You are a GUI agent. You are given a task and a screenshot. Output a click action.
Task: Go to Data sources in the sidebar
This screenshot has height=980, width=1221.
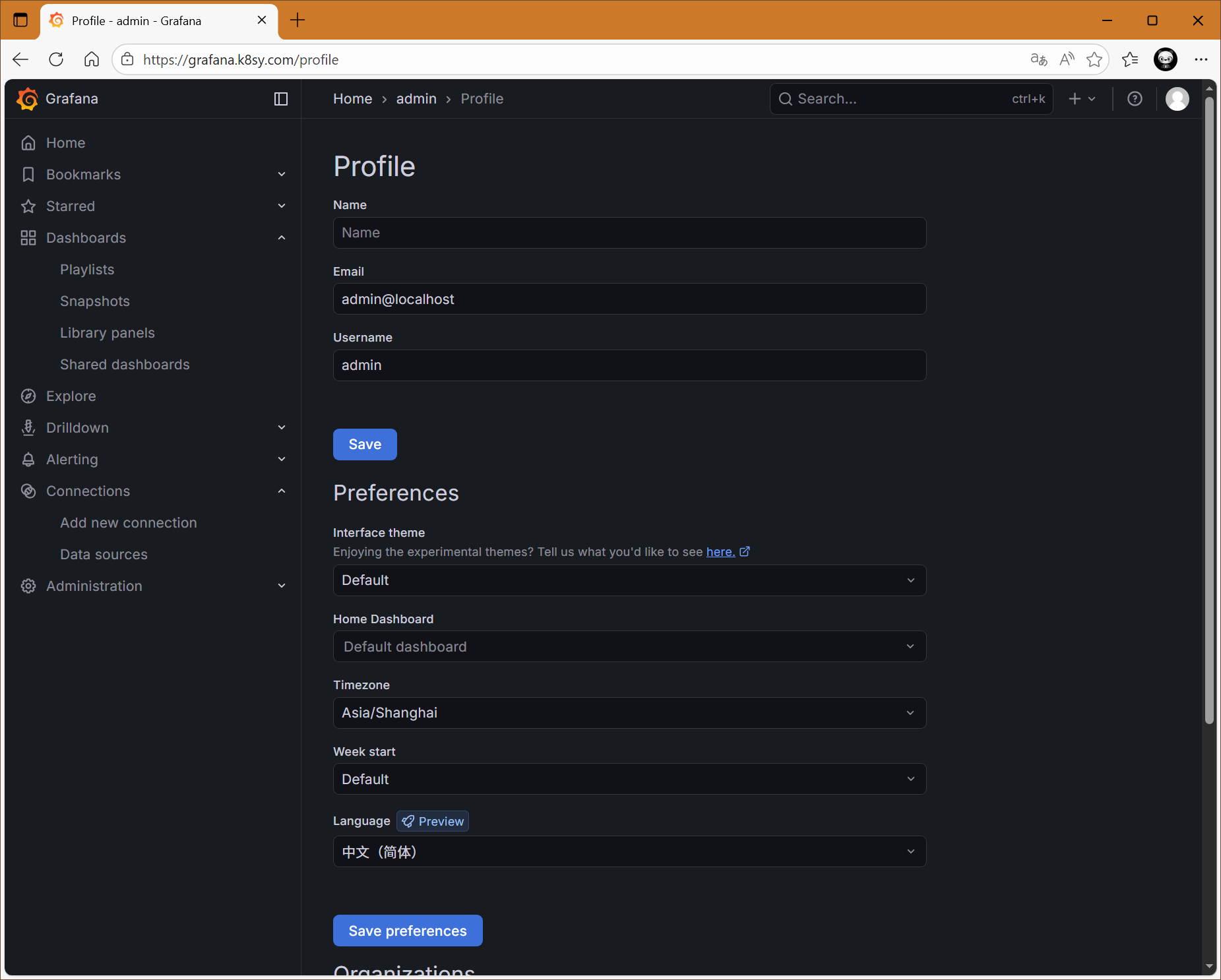point(104,555)
